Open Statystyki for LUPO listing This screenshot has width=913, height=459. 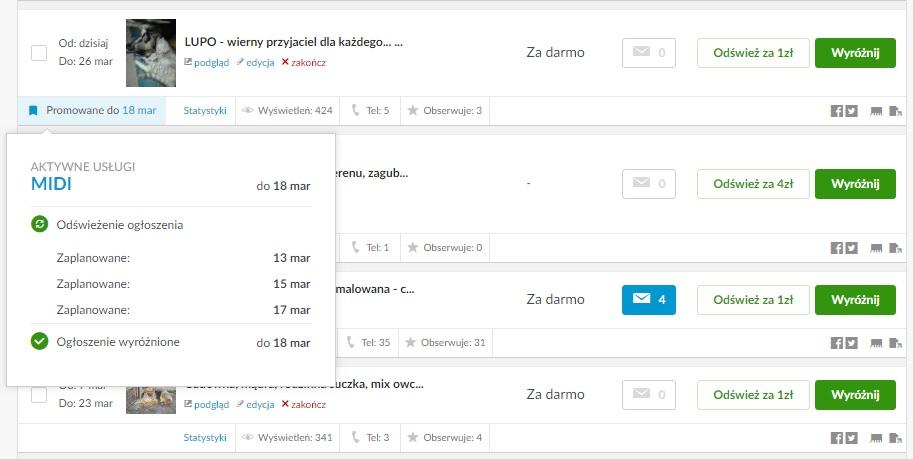pyautogui.click(x=205, y=110)
